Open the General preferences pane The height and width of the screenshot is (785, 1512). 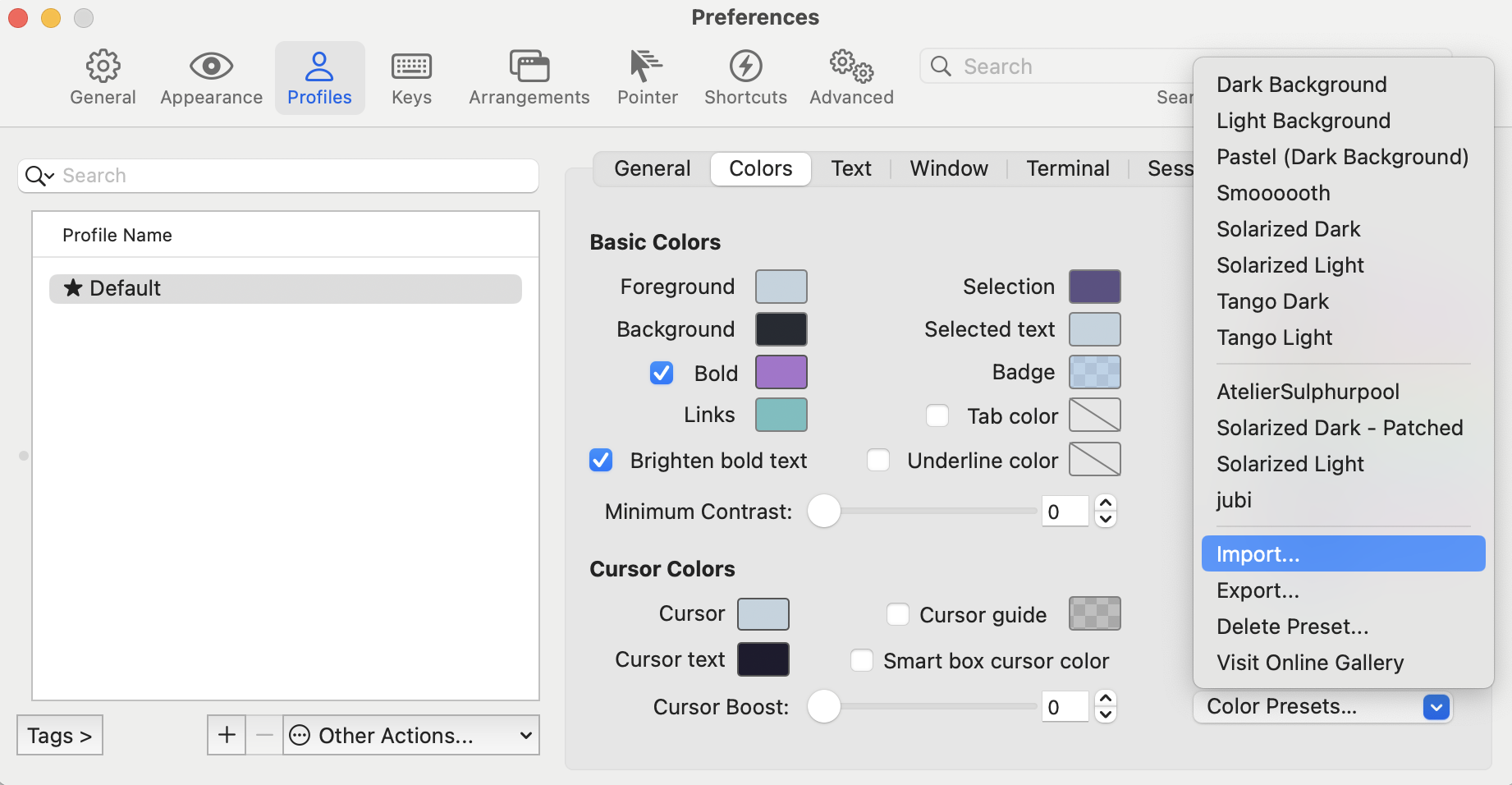click(x=102, y=77)
